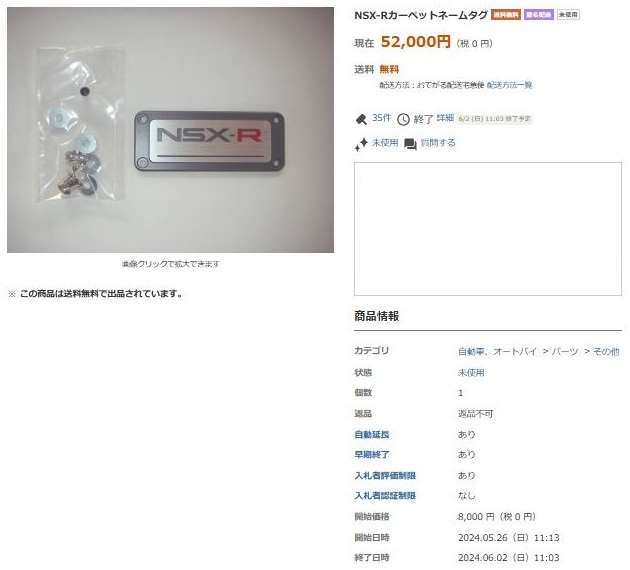630x570 pixels.
Task: Click the 未使用 link near the sparkle icon
Action: [385, 143]
